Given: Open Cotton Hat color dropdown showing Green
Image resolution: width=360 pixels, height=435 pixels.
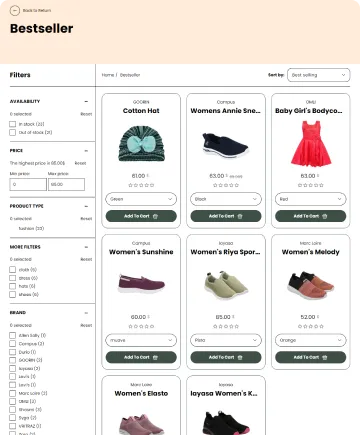Looking at the screenshot, I should tap(141, 199).
